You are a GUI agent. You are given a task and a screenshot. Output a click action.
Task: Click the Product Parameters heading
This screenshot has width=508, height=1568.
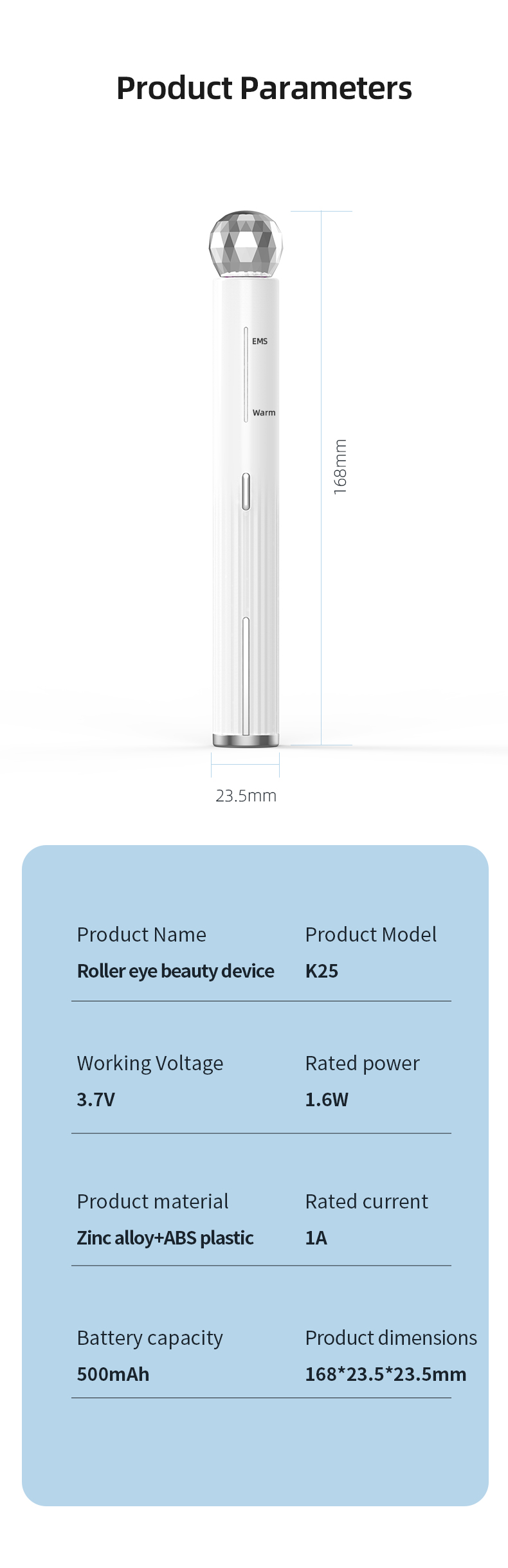coord(264,88)
